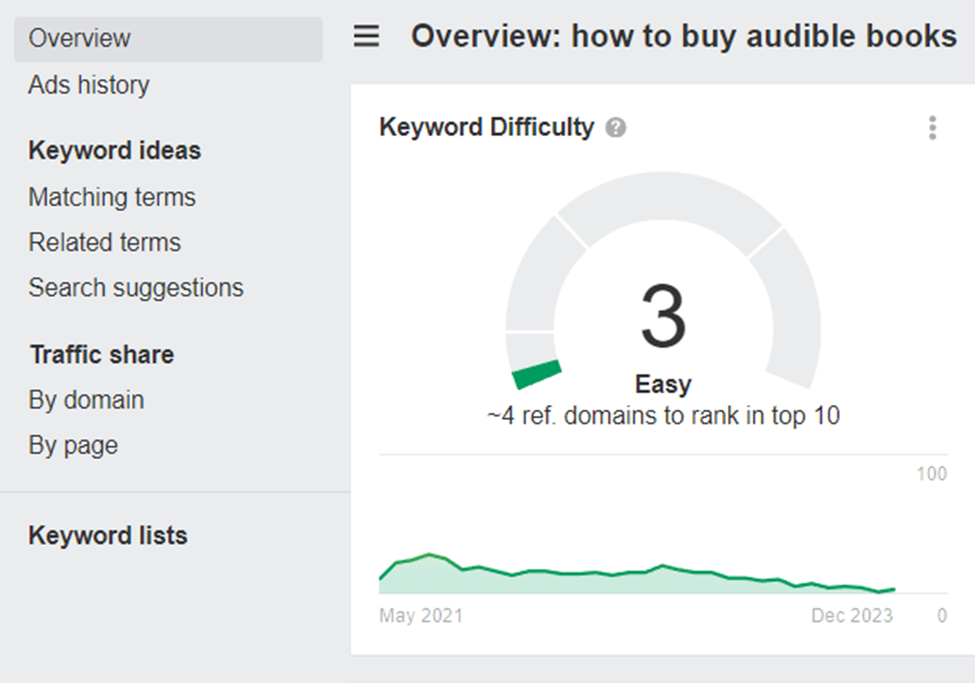Navigate to Search suggestions
975x683 pixels.
pos(136,288)
